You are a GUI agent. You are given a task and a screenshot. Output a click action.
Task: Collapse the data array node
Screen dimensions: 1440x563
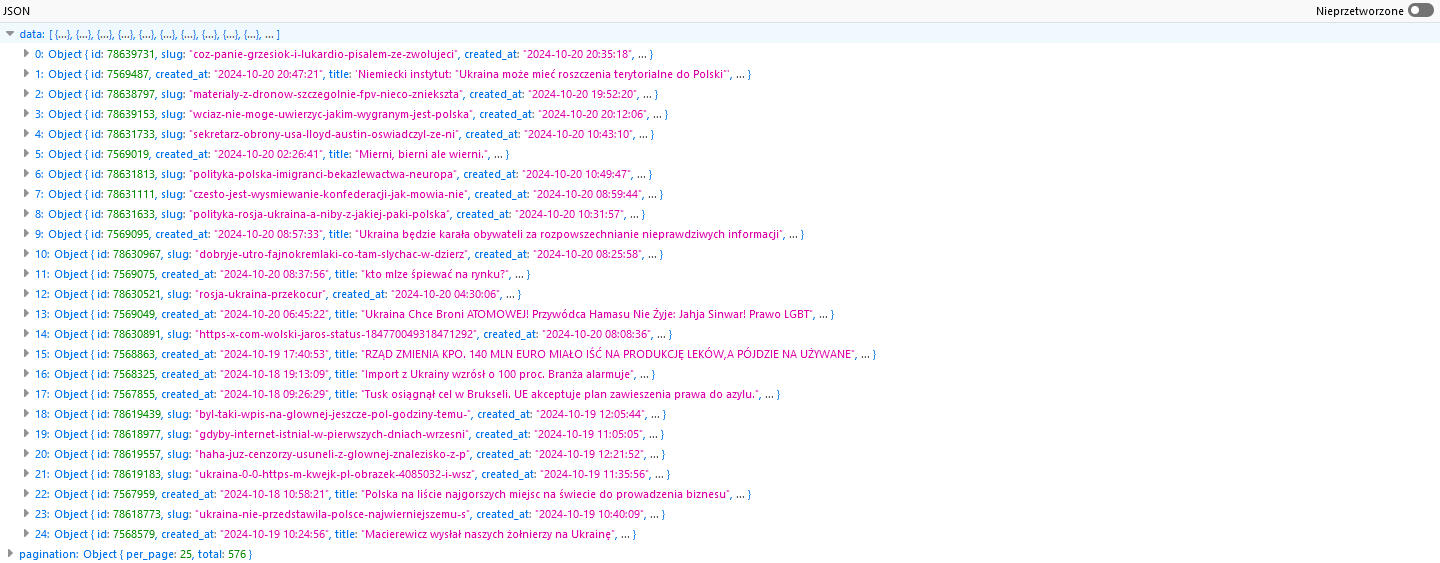(10, 34)
